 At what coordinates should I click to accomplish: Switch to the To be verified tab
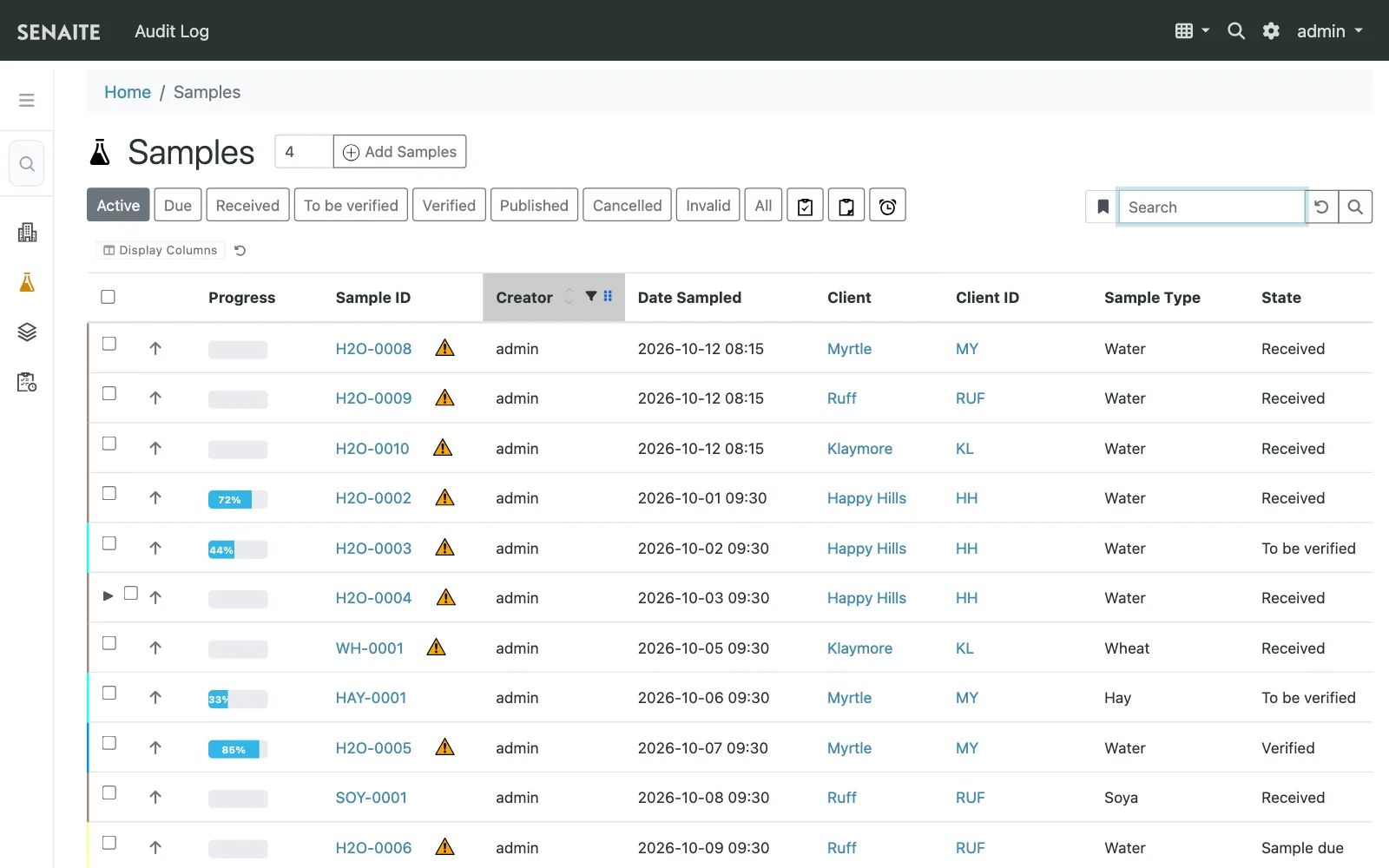point(351,205)
